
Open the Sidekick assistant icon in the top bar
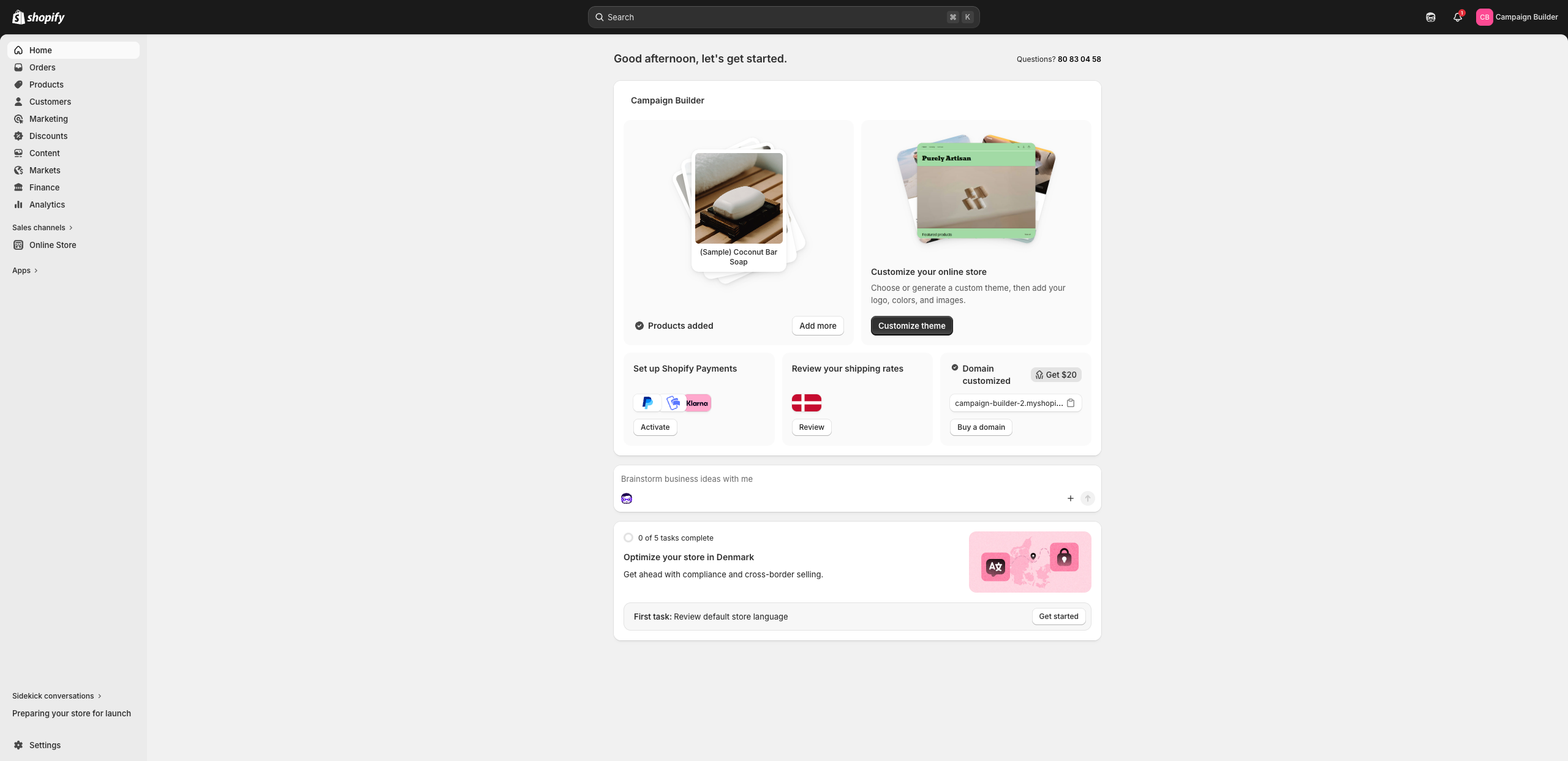click(x=1430, y=17)
